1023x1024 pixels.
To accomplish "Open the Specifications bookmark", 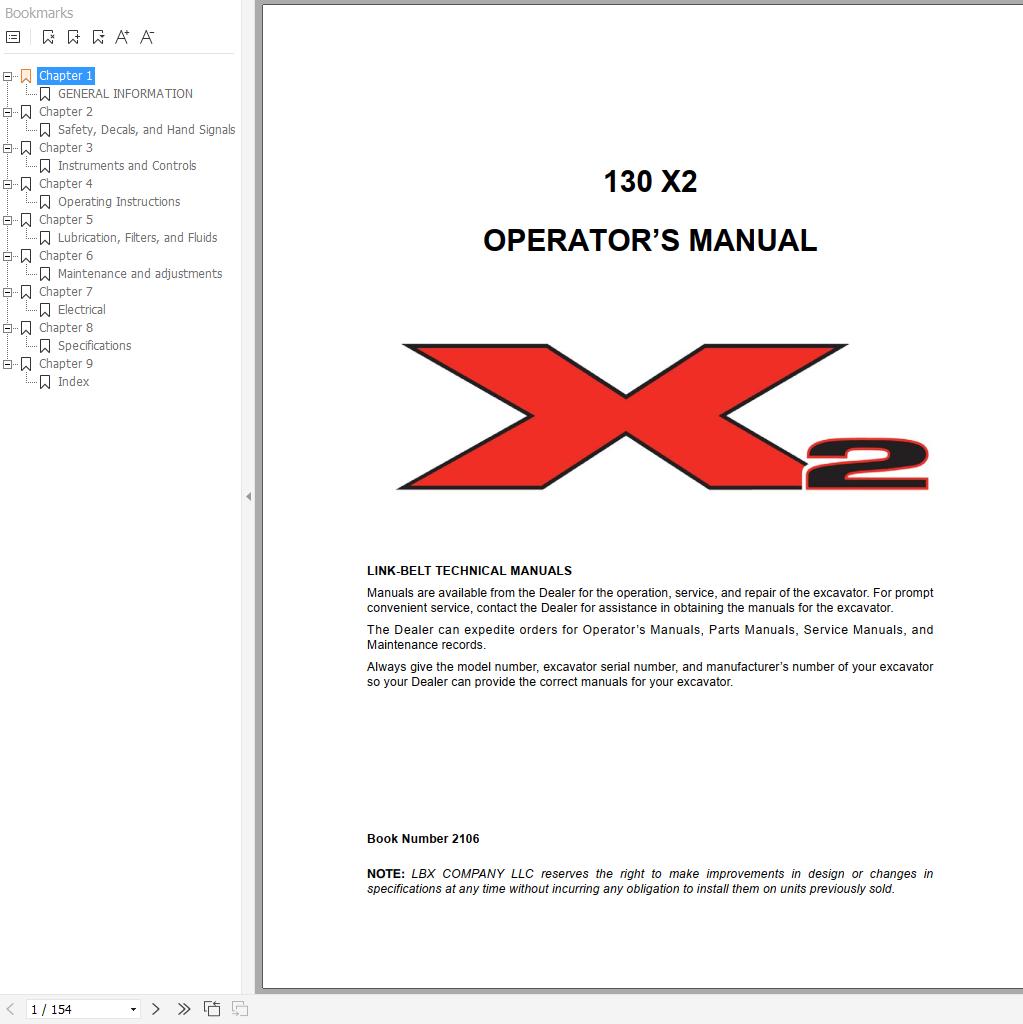I will pyautogui.click(x=95, y=345).
